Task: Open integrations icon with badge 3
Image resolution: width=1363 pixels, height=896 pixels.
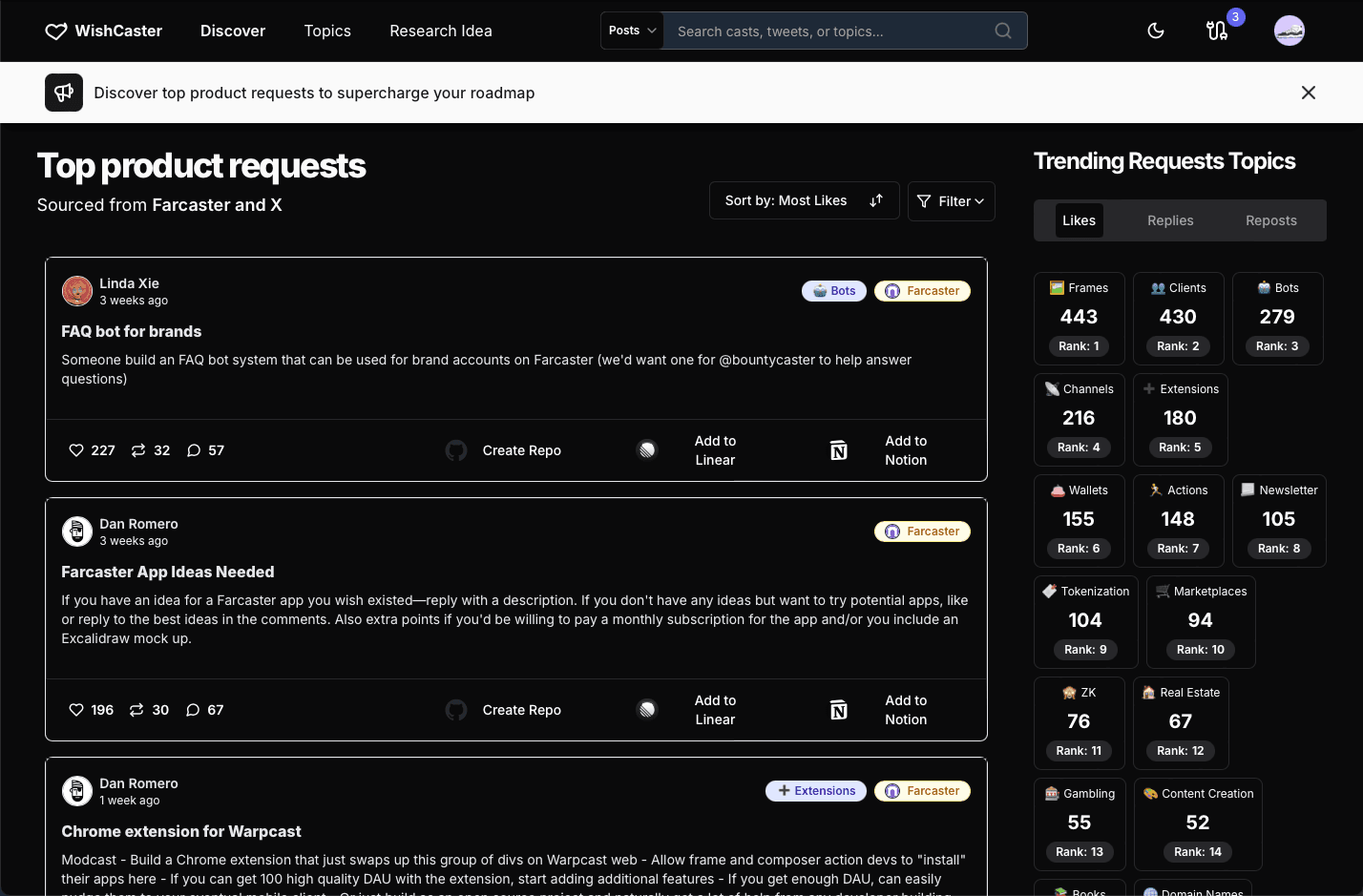Action: coord(1217,31)
